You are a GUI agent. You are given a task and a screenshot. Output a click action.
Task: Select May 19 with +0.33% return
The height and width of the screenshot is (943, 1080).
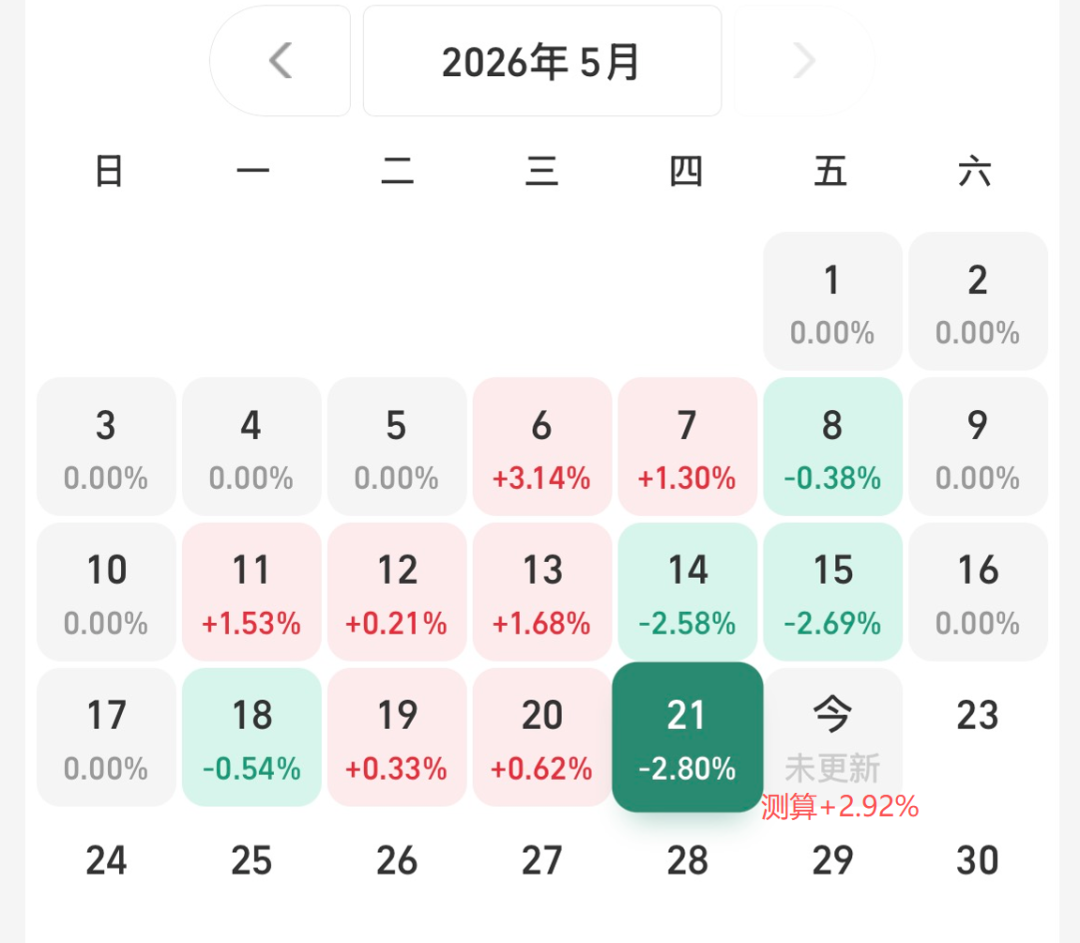397,737
